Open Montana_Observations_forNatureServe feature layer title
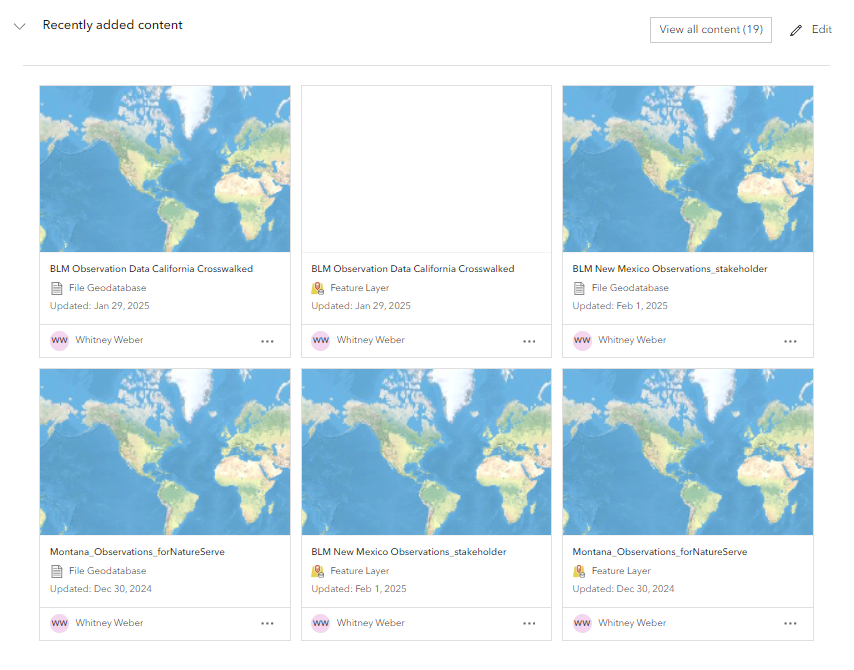 tap(660, 552)
